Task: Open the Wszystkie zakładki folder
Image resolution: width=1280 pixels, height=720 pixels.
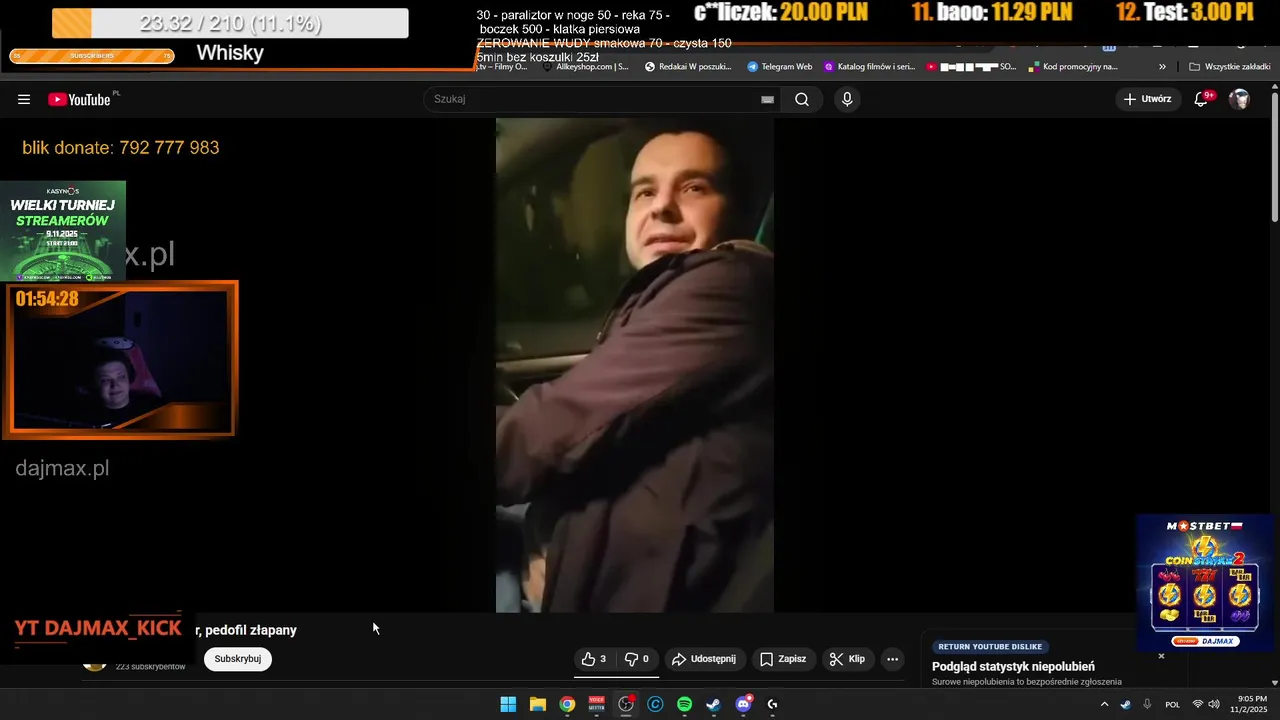Action: 1230,67
